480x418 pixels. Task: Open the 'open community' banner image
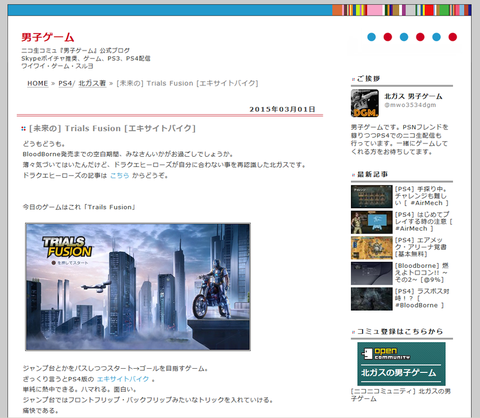tap(401, 364)
